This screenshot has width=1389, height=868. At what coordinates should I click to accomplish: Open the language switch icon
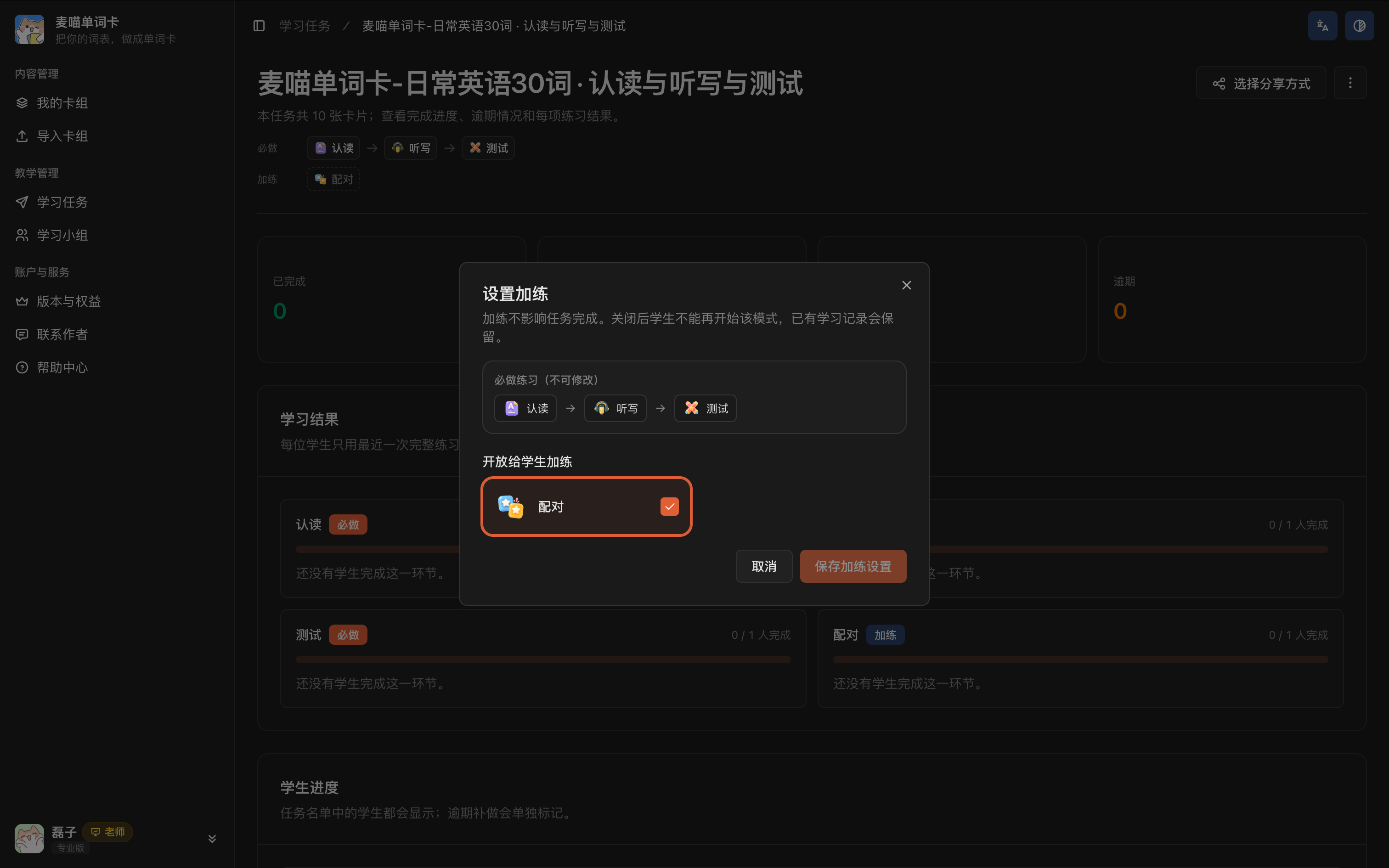pyautogui.click(x=1322, y=26)
